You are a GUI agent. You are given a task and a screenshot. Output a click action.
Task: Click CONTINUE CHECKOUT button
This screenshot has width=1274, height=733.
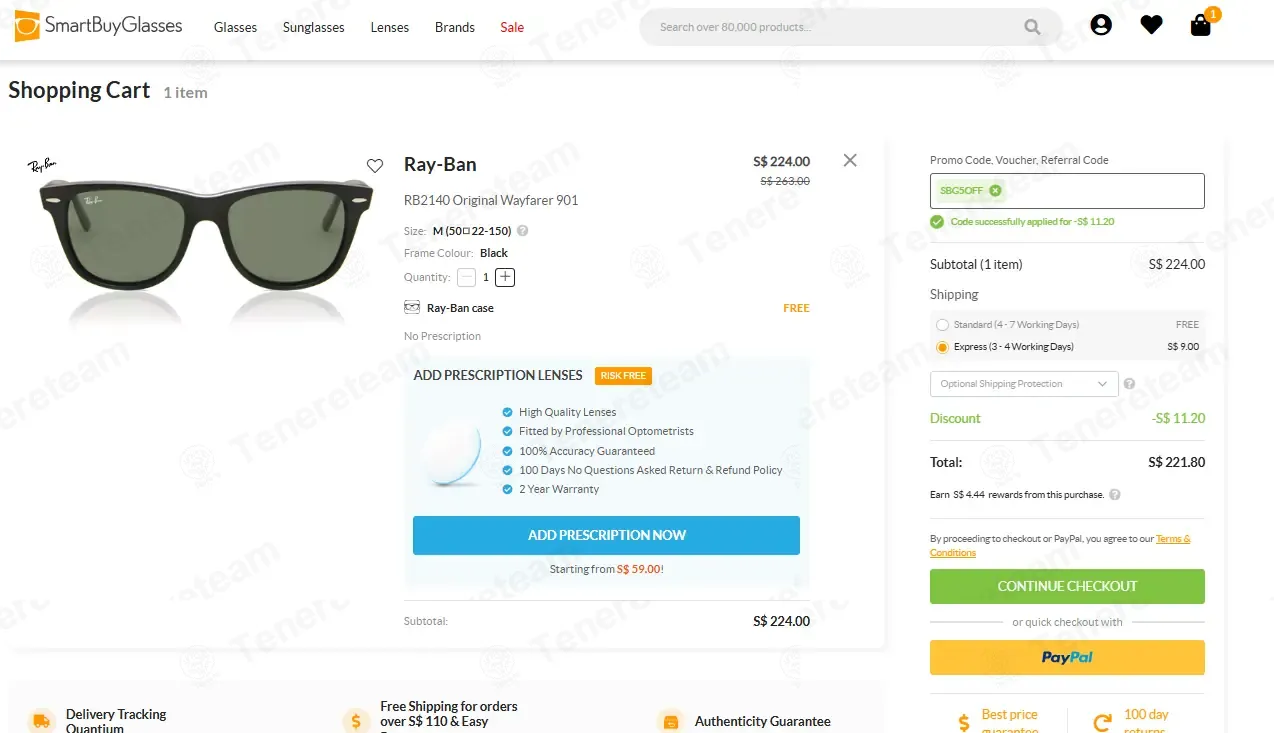tap(1067, 586)
